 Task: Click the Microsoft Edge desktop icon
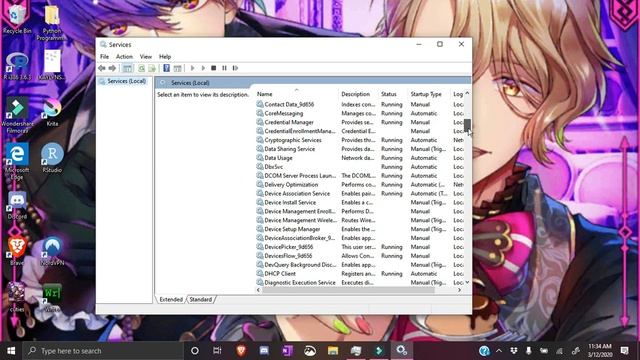tap(17, 161)
